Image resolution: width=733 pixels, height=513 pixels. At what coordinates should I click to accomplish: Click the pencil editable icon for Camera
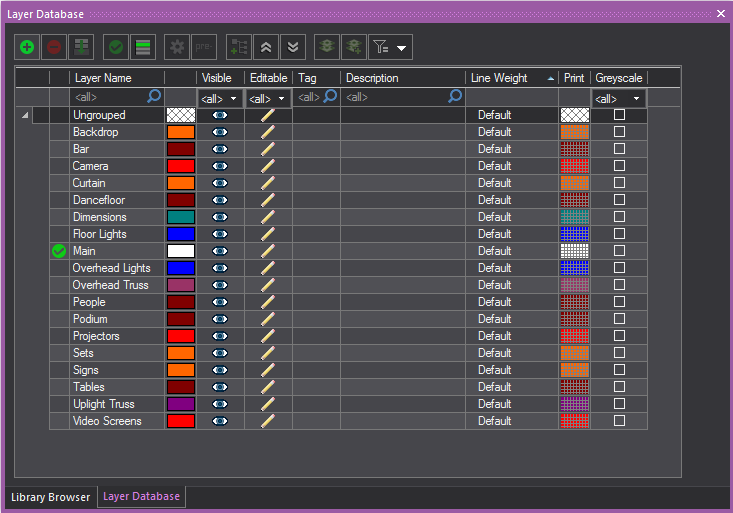(267, 166)
